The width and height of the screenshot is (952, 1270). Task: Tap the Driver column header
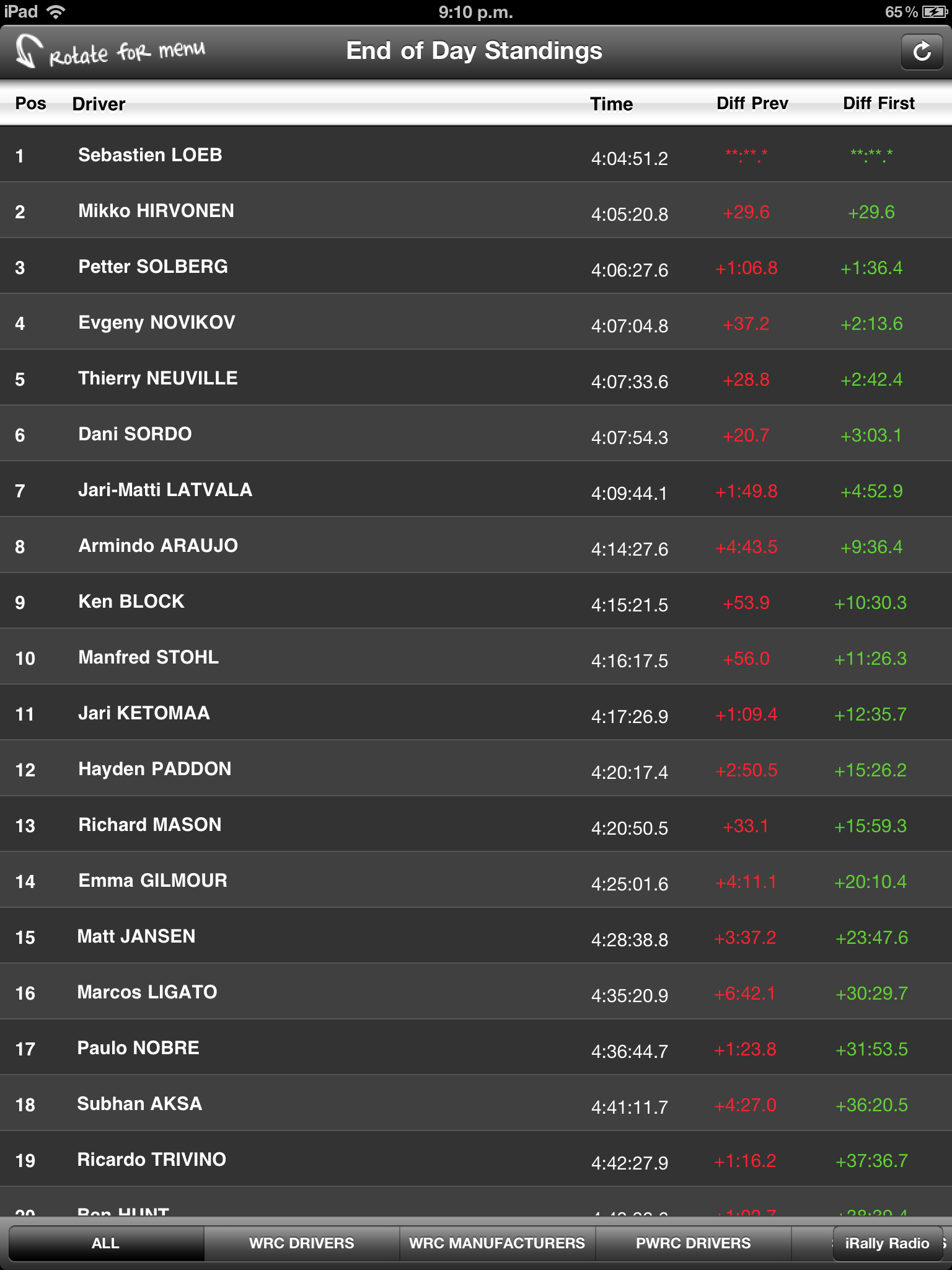click(99, 104)
